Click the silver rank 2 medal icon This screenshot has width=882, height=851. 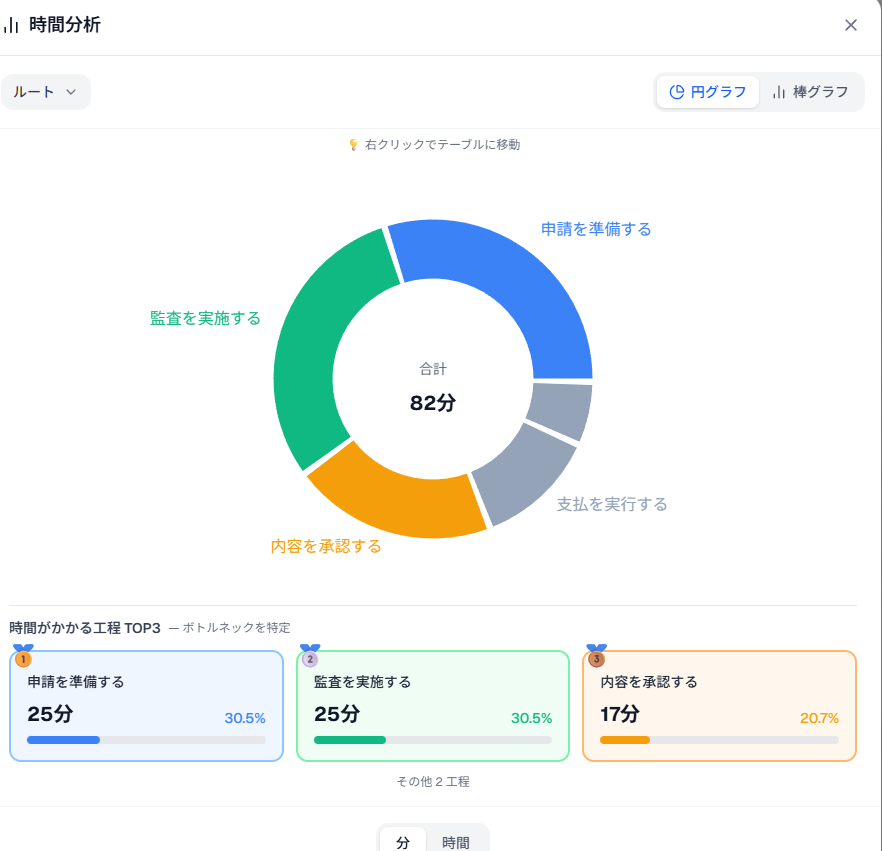pyautogui.click(x=310, y=658)
